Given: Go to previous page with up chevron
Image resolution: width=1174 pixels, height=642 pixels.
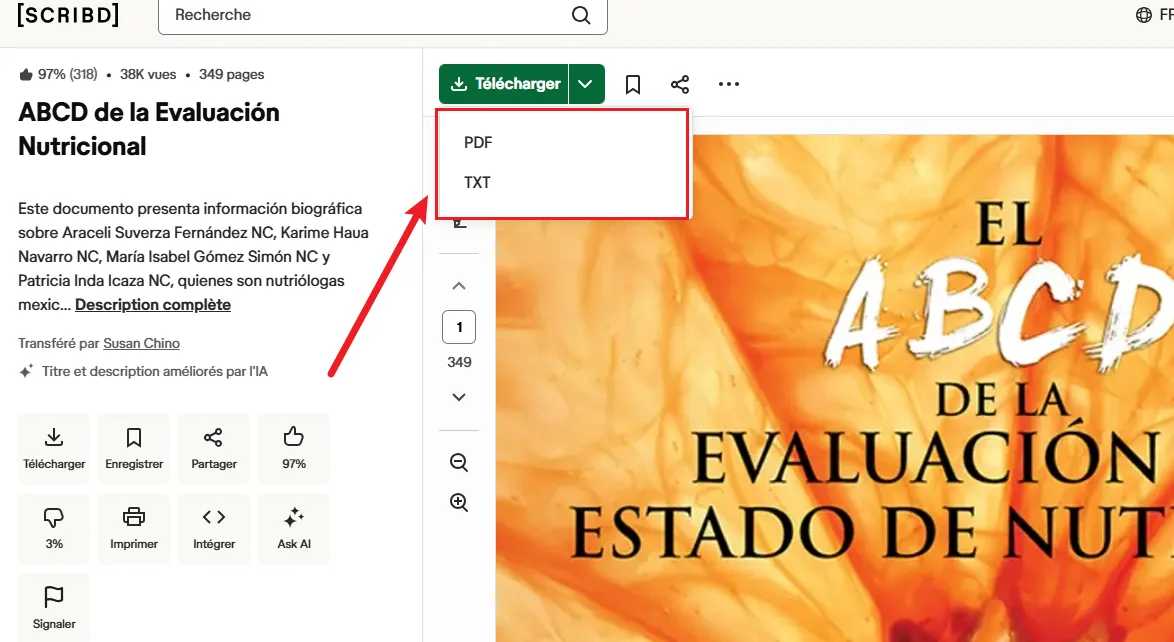Looking at the screenshot, I should point(459,286).
